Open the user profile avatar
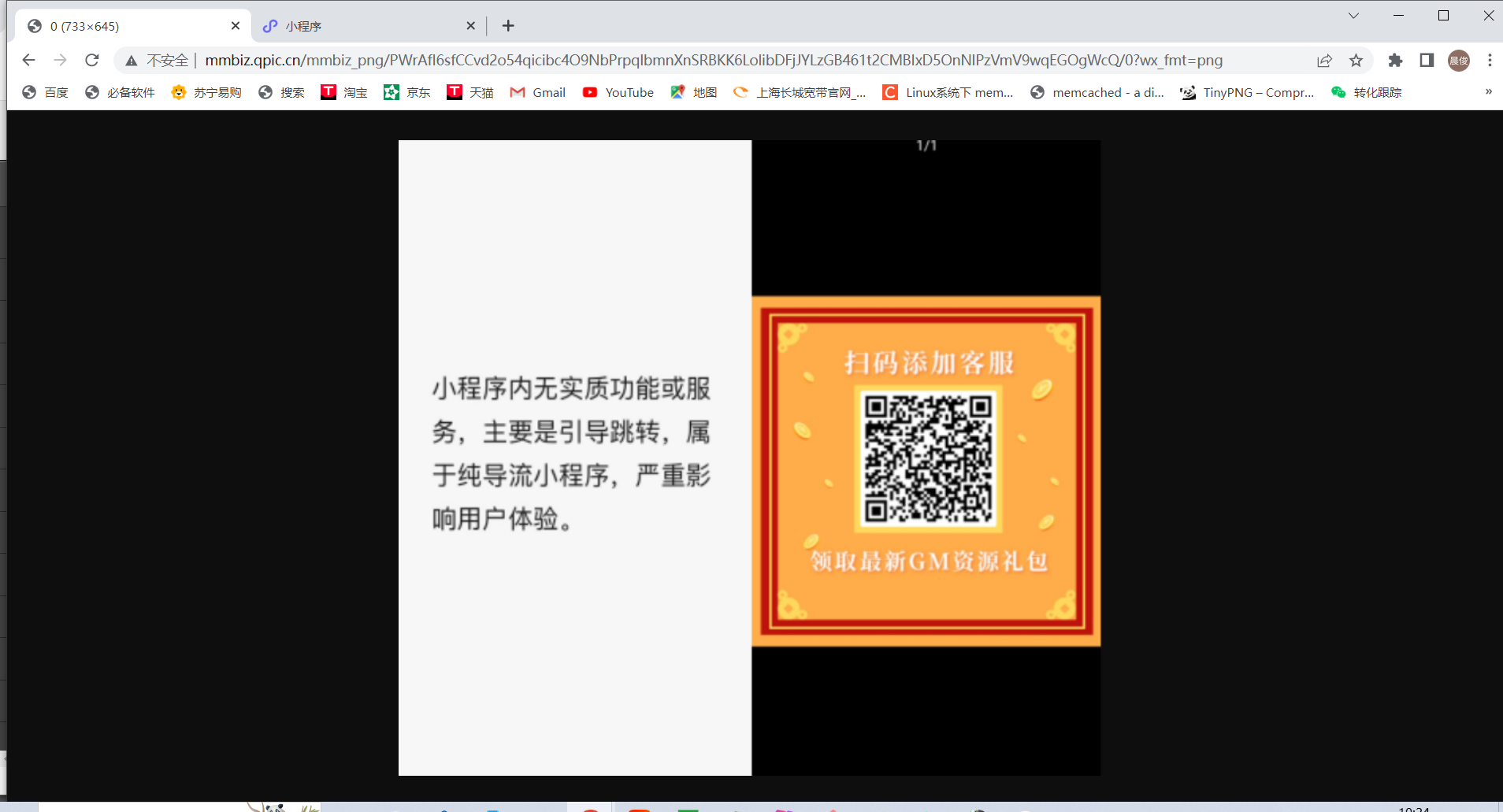 1459,61
